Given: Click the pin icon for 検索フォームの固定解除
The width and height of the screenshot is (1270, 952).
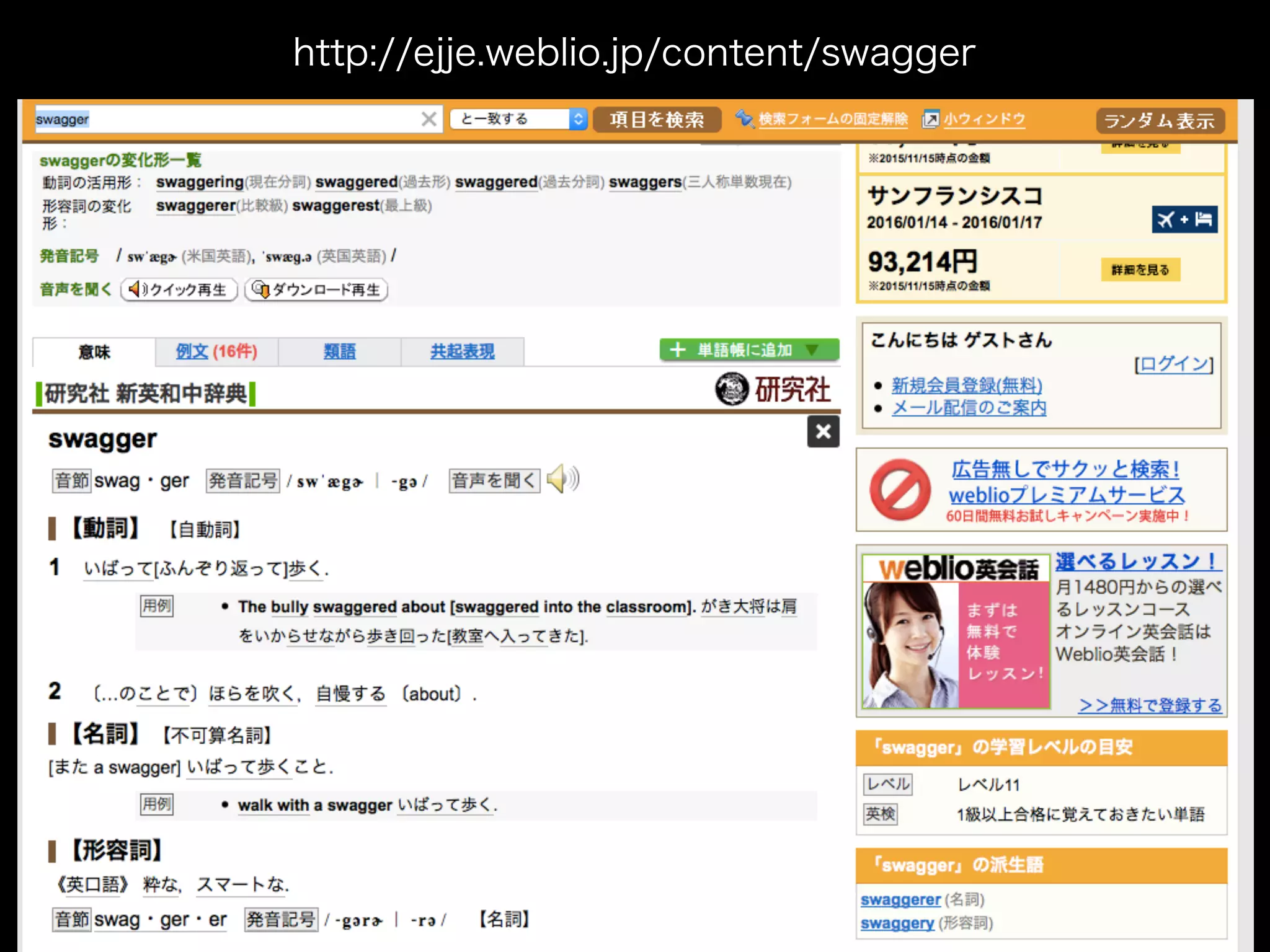Looking at the screenshot, I should click(x=744, y=118).
